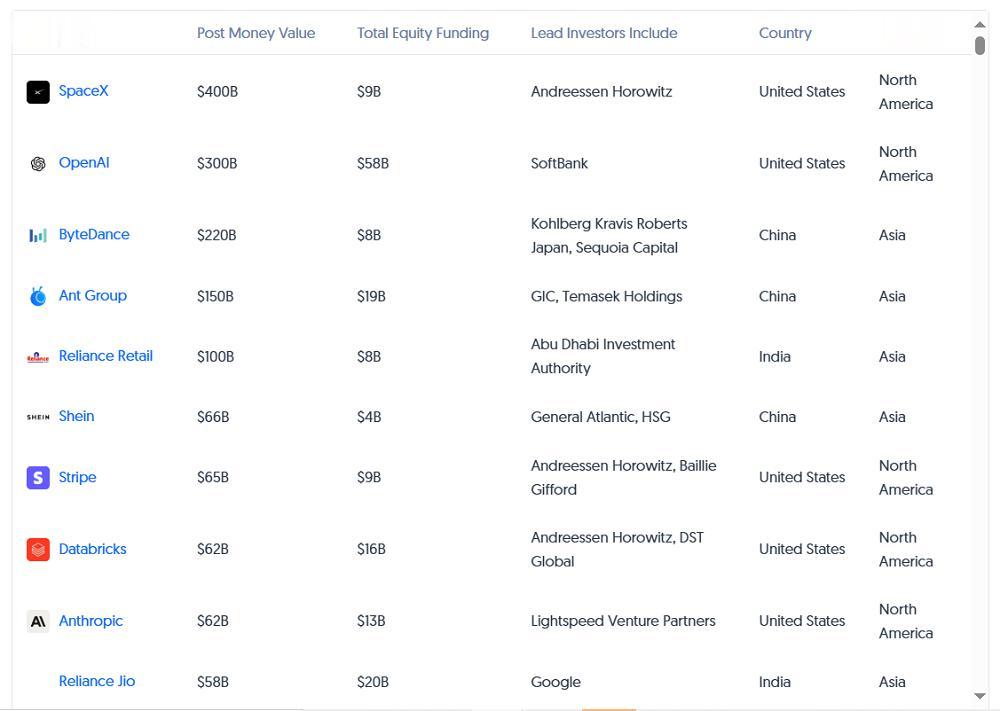Click the scrollbar up arrow
Viewport: 1000px width, 711px height.
coord(979,24)
